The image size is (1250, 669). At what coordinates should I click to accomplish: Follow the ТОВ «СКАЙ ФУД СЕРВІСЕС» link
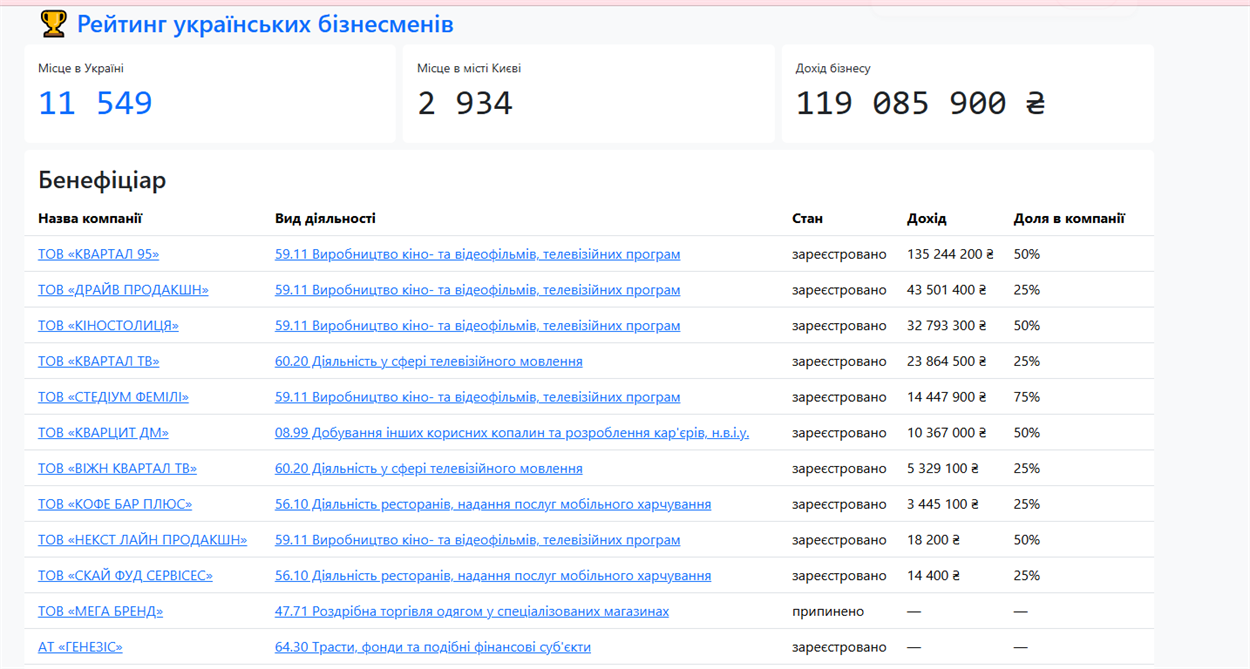pos(125,576)
